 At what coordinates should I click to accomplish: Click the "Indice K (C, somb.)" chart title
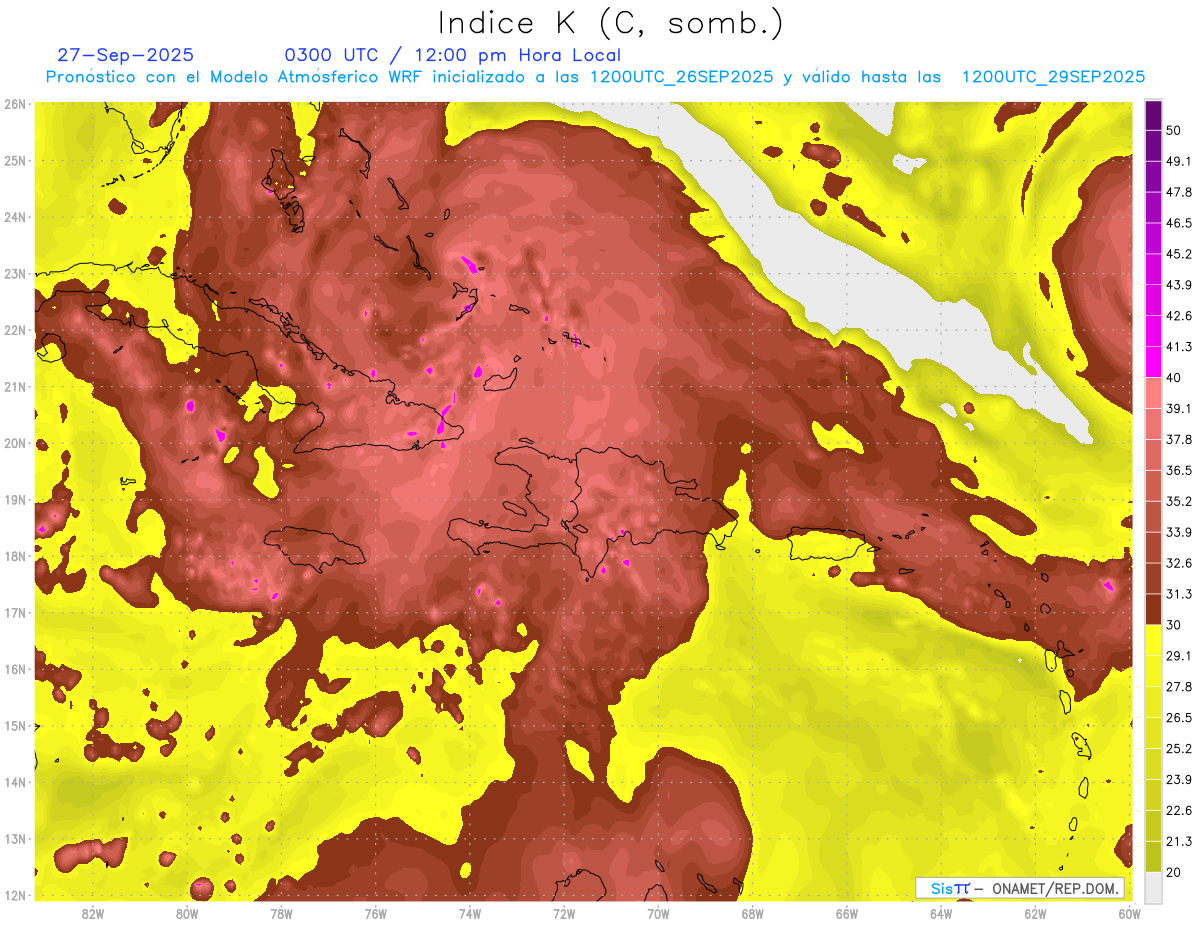click(610, 23)
